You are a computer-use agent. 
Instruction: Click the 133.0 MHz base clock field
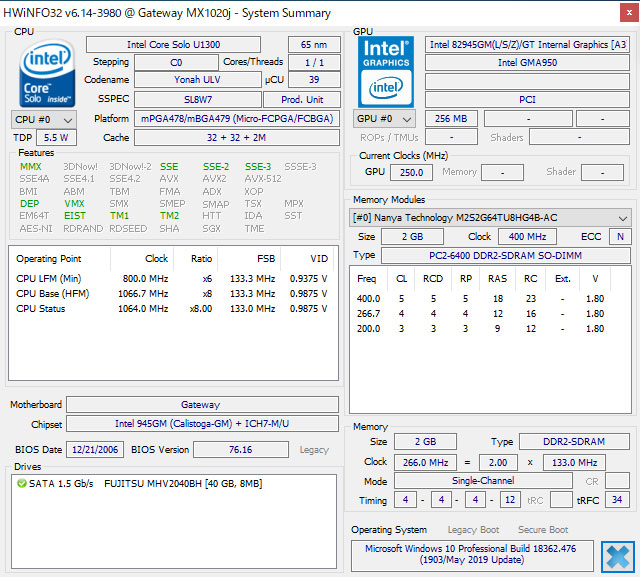(574, 462)
